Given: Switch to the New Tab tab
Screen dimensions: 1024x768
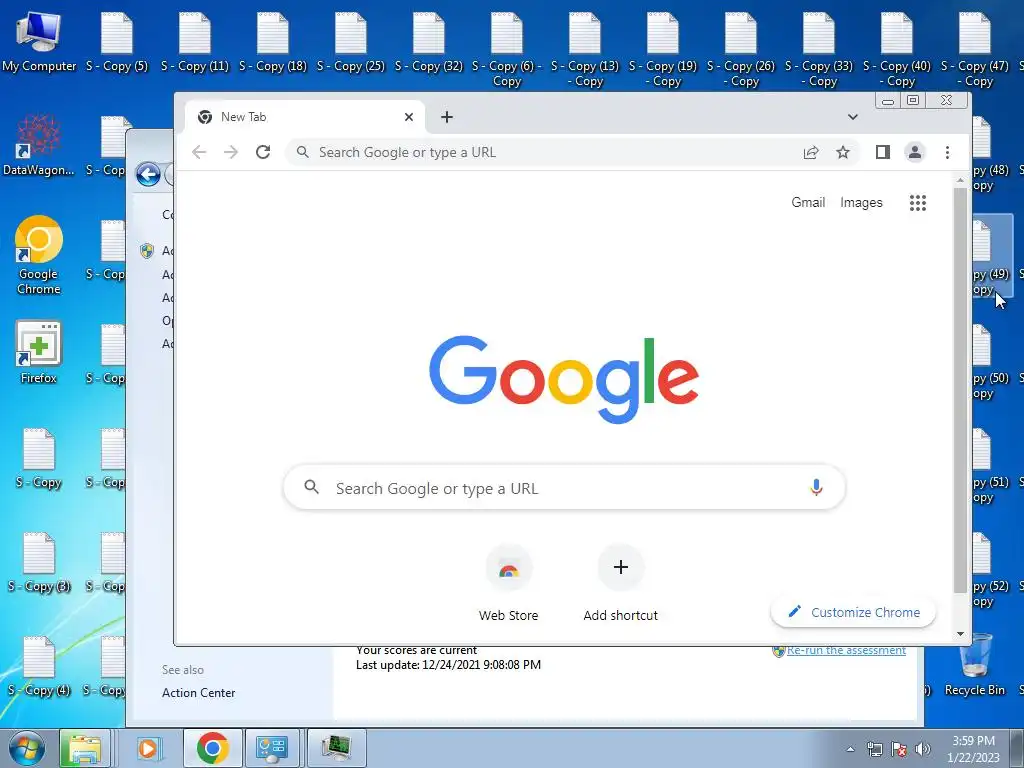Looking at the screenshot, I should coord(305,117).
